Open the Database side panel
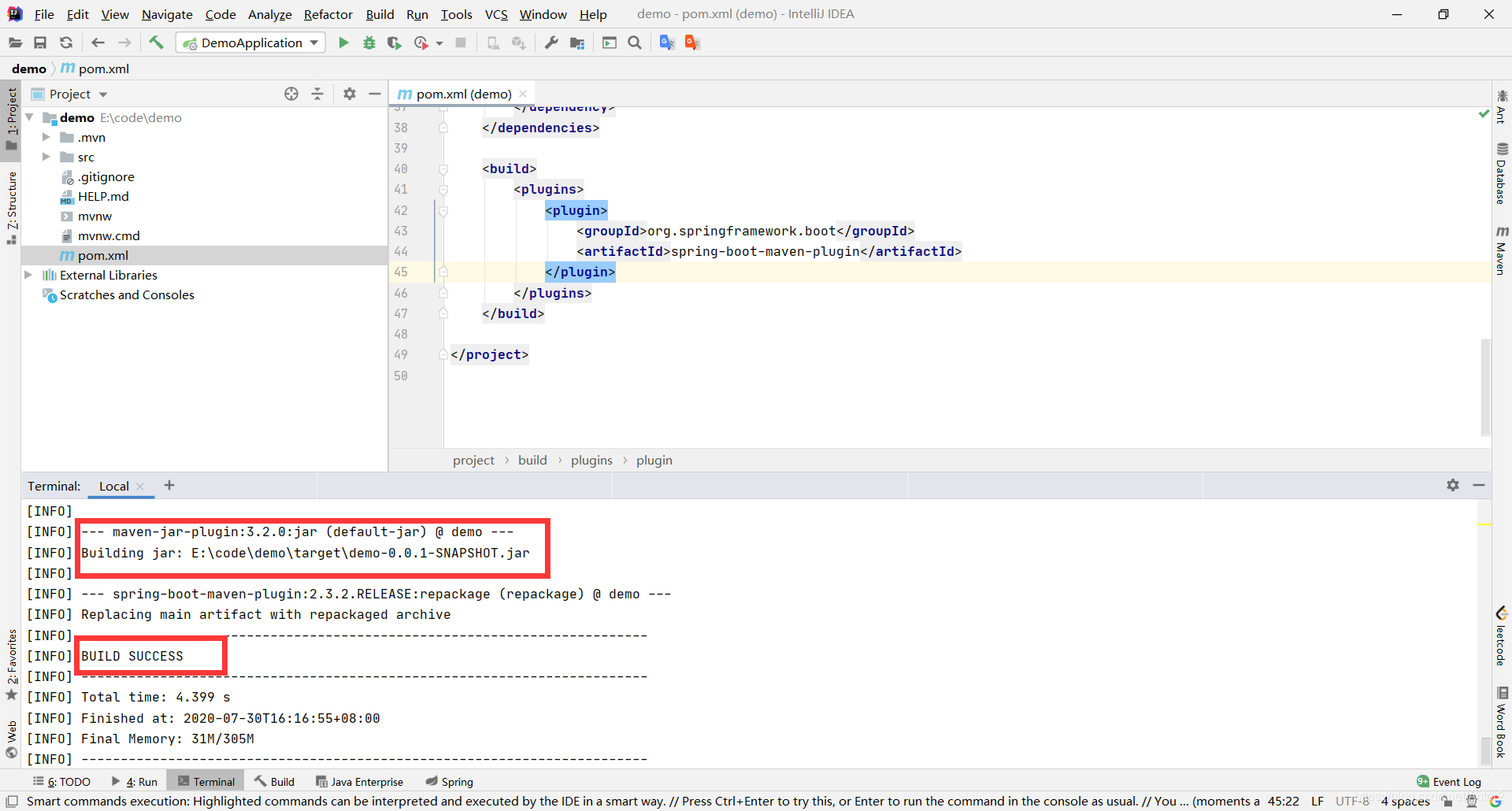This screenshot has width=1512, height=811. point(1502,173)
